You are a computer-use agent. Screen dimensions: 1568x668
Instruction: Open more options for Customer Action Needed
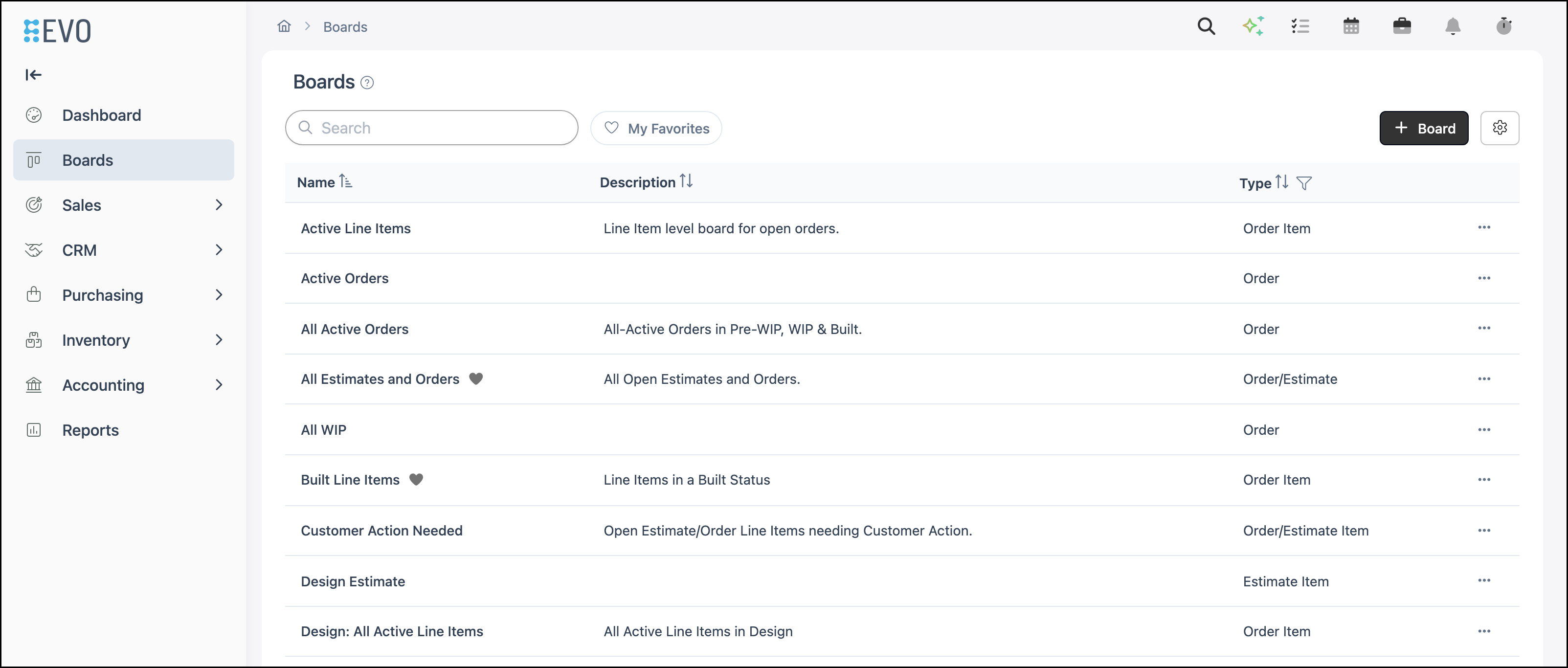tap(1484, 531)
